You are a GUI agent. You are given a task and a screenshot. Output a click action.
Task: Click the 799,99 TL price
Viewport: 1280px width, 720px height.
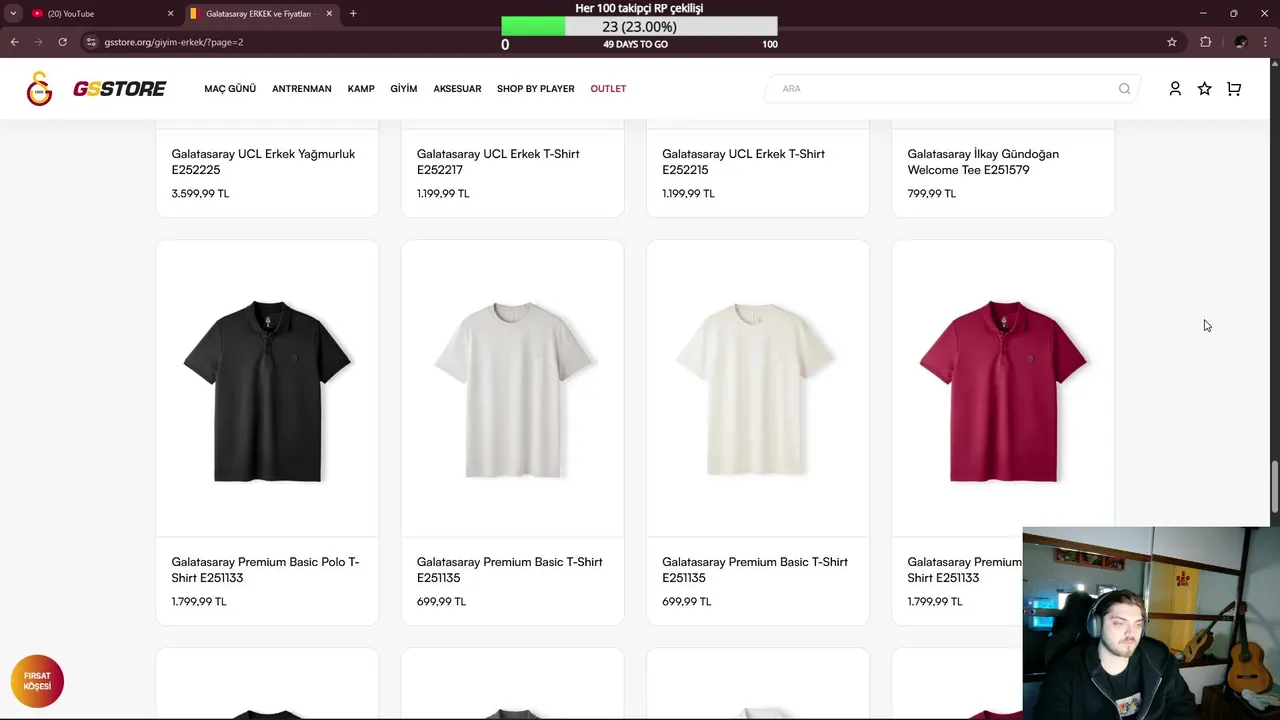[x=931, y=194]
